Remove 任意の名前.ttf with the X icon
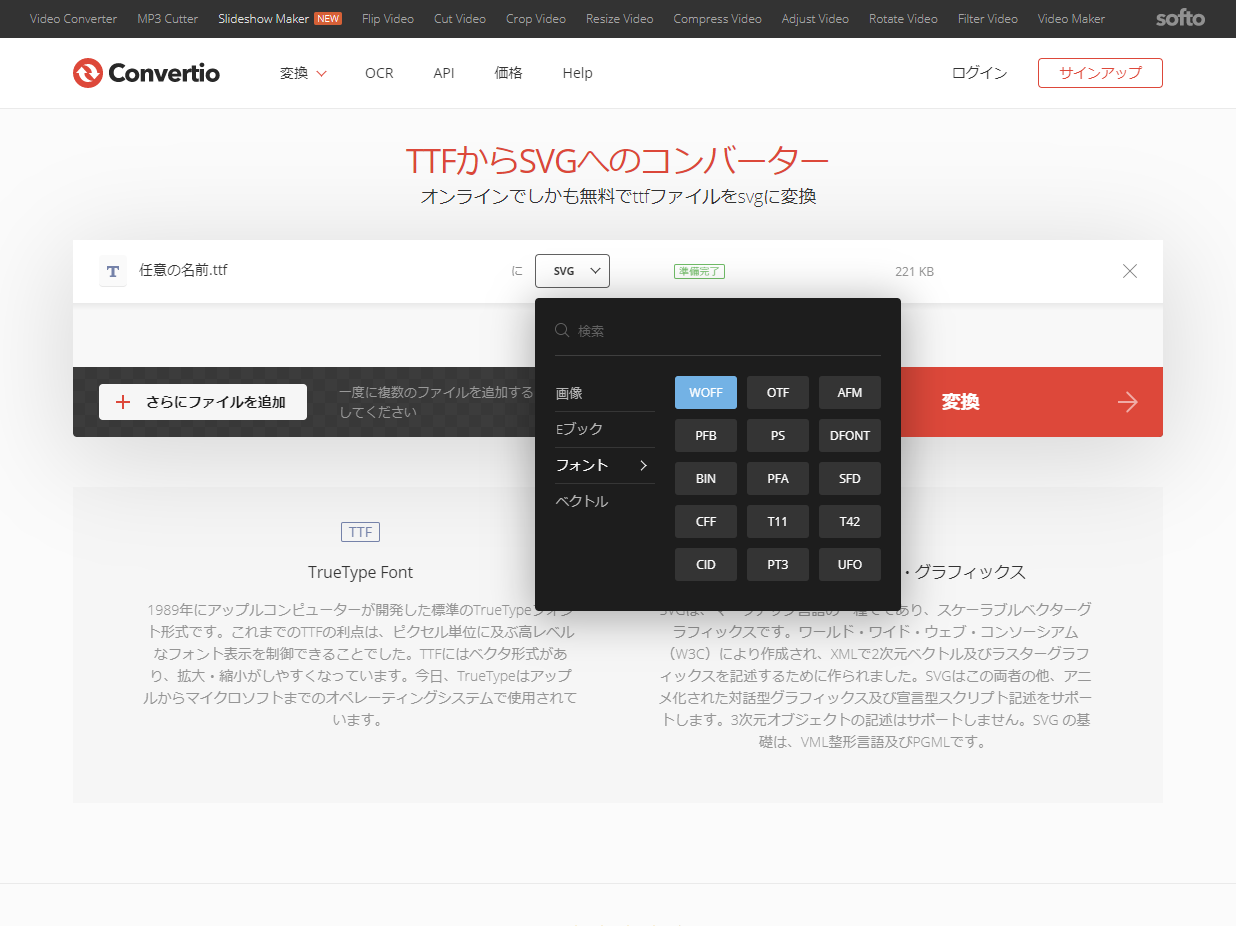Image resolution: width=1236 pixels, height=926 pixels. 1130,271
